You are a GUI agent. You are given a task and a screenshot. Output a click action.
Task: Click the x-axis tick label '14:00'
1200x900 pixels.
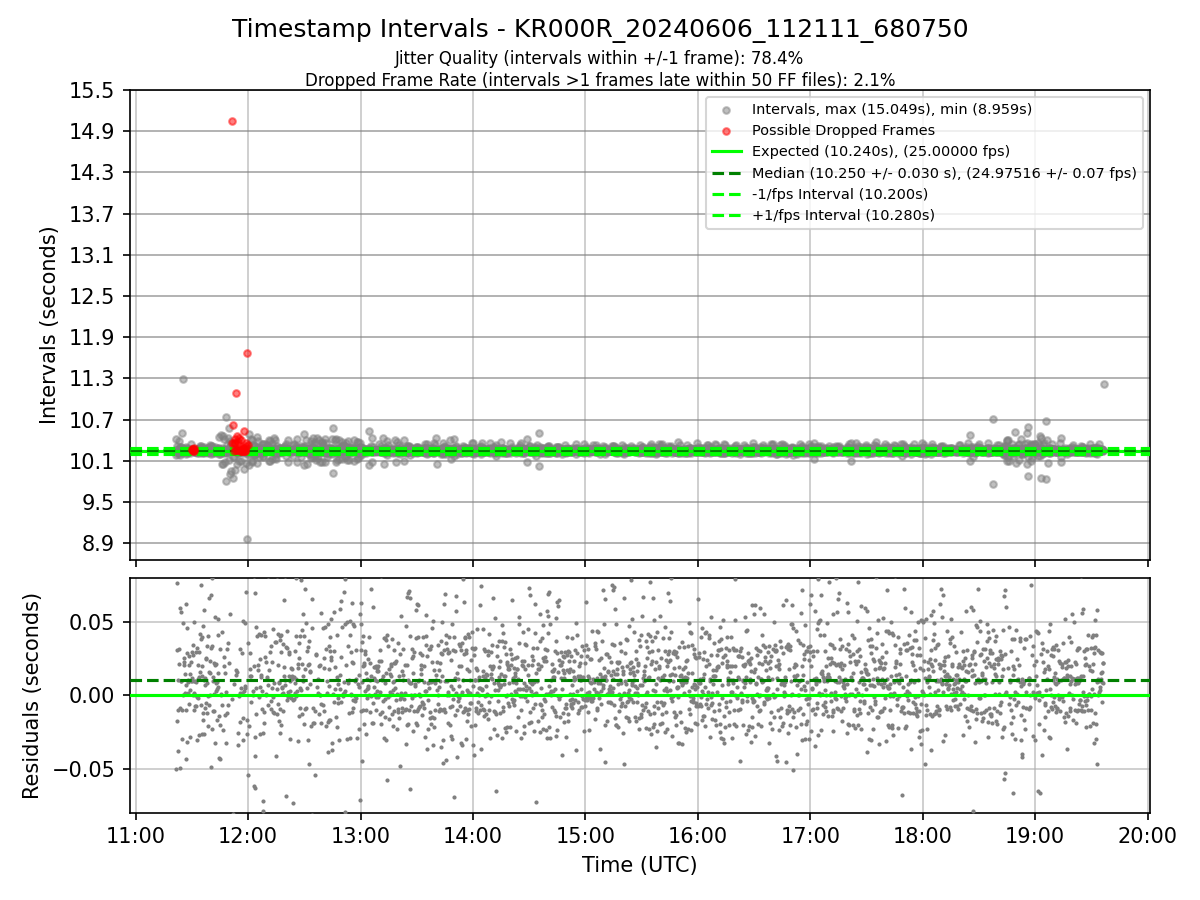point(473,836)
